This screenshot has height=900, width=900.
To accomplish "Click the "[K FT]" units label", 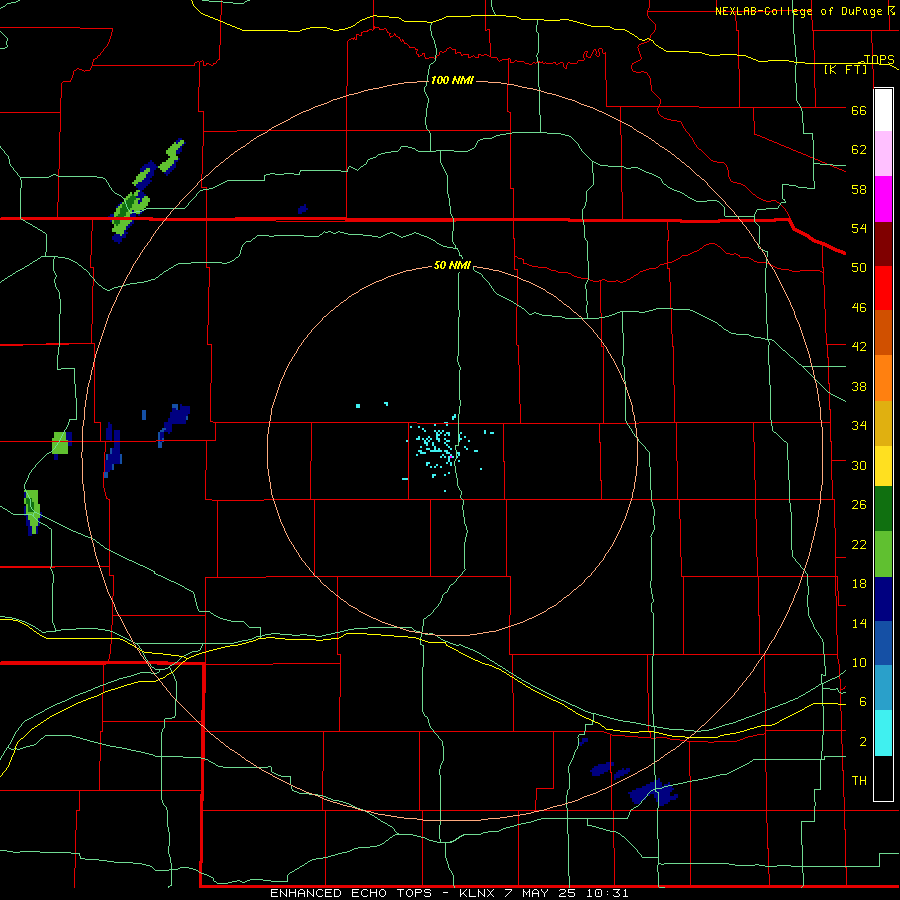I will [846, 70].
